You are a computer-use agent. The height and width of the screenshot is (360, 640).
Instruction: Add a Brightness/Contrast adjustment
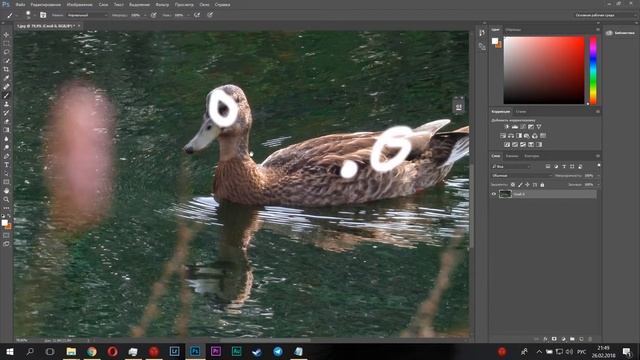pyautogui.click(x=507, y=127)
